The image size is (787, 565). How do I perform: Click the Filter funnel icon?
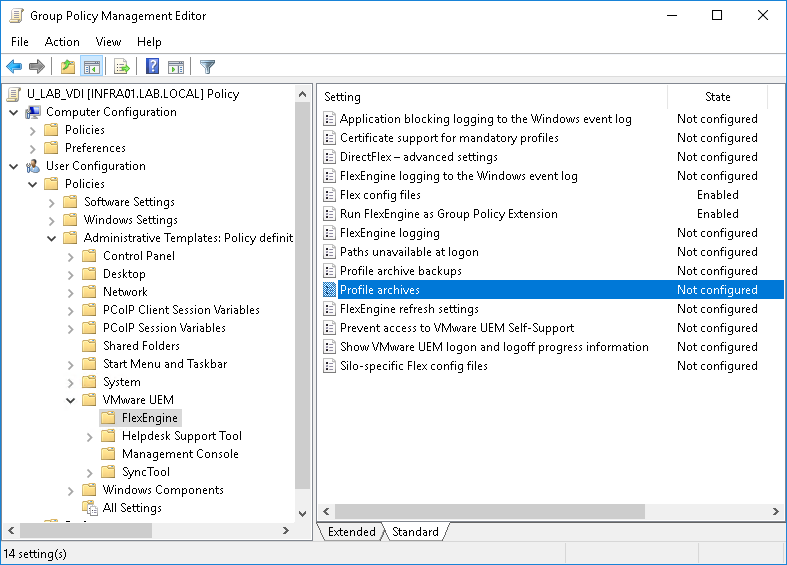(x=207, y=67)
